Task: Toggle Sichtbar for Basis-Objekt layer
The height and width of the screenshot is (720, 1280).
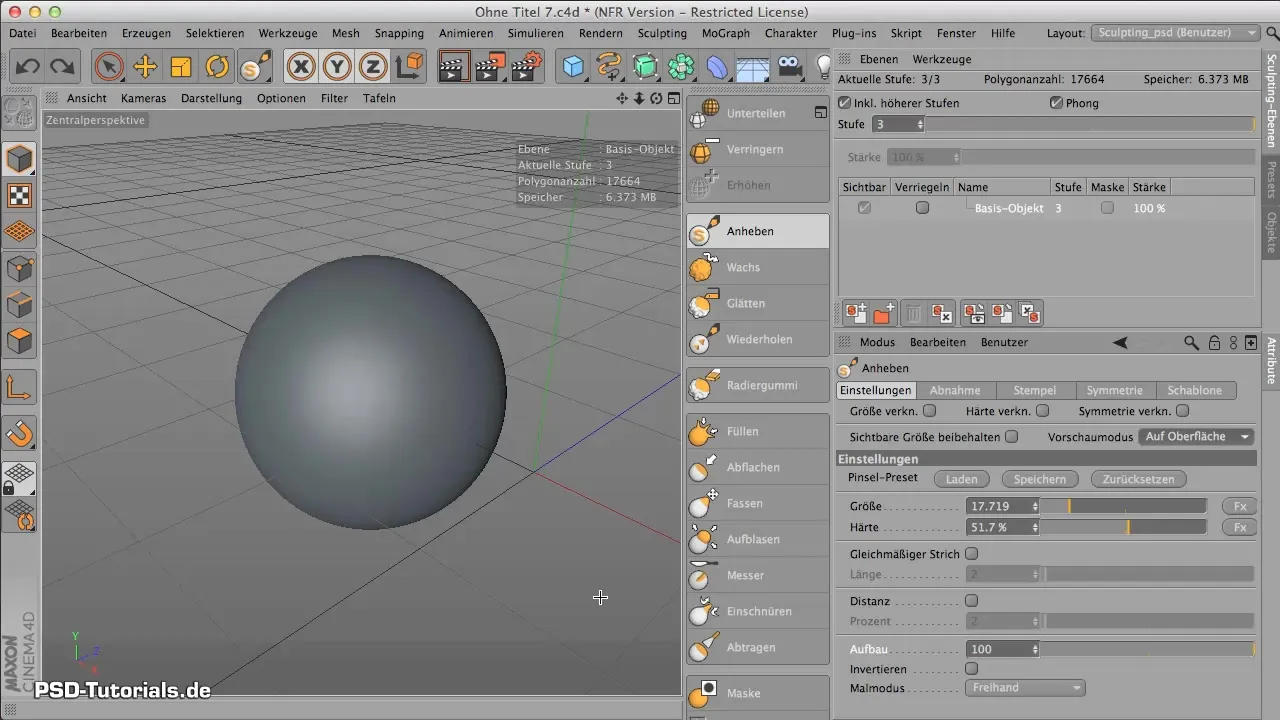Action: tap(864, 208)
